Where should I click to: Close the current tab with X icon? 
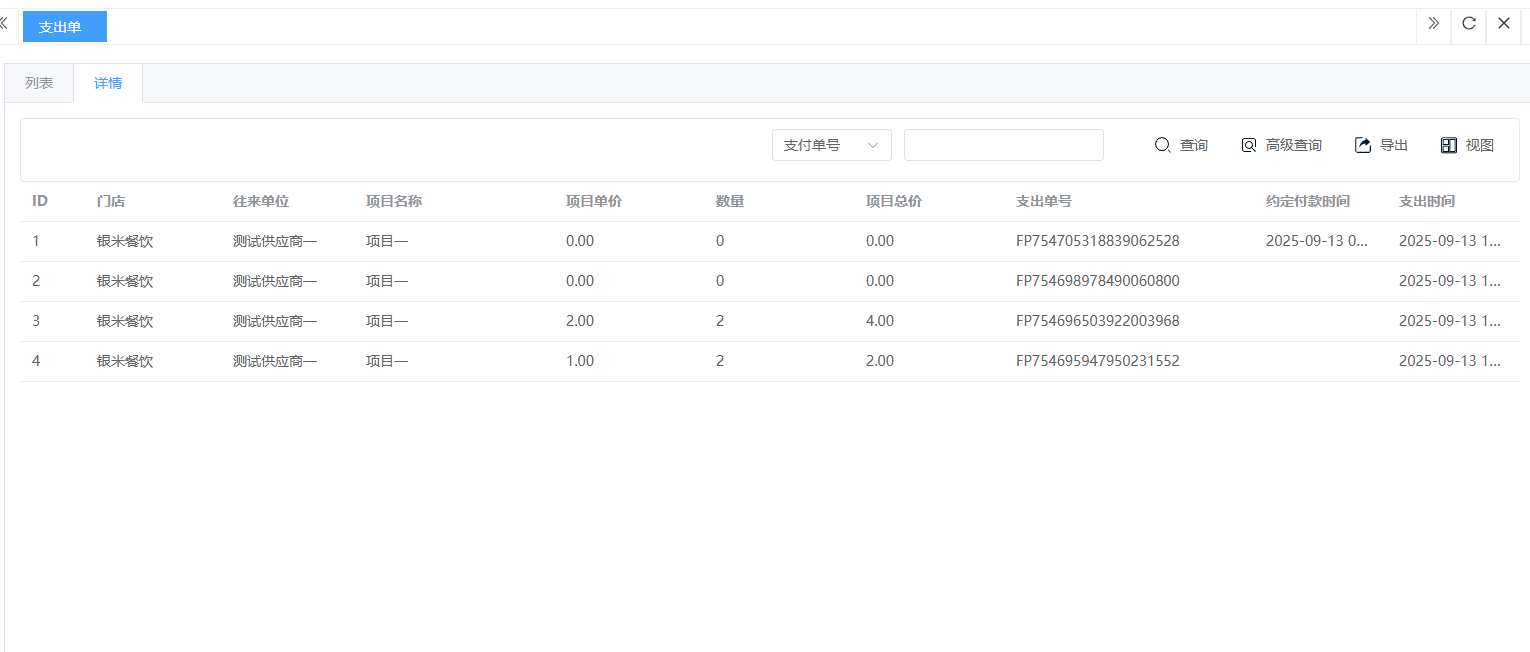(x=1503, y=24)
